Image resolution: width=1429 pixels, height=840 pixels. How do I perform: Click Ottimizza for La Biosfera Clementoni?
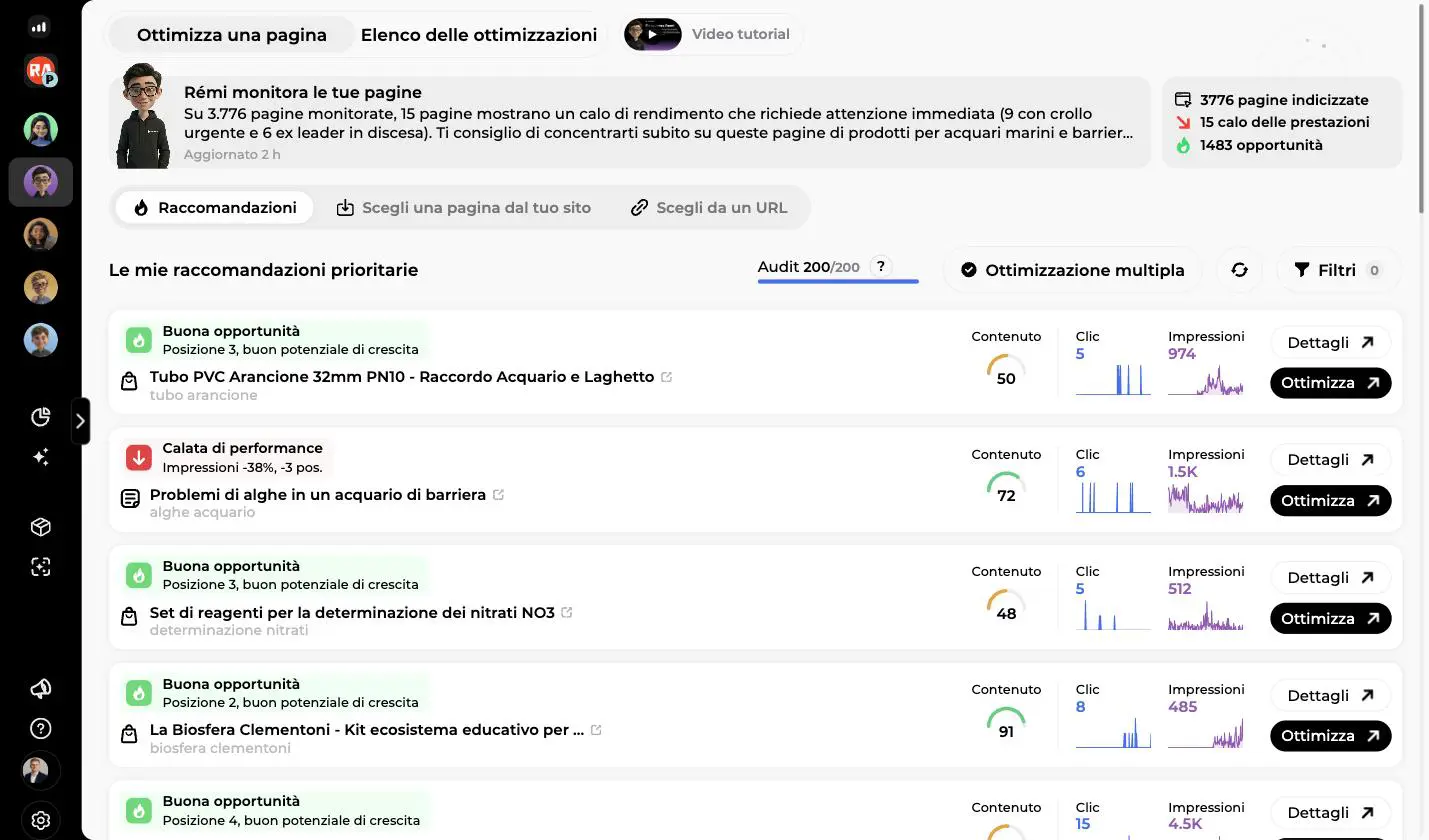click(x=1330, y=736)
